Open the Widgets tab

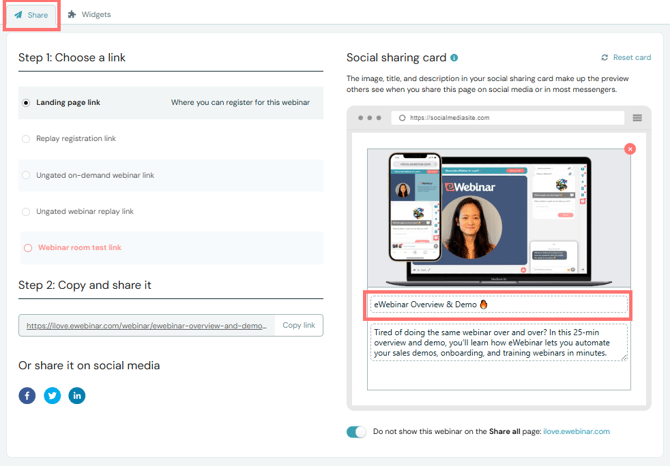[89, 15]
